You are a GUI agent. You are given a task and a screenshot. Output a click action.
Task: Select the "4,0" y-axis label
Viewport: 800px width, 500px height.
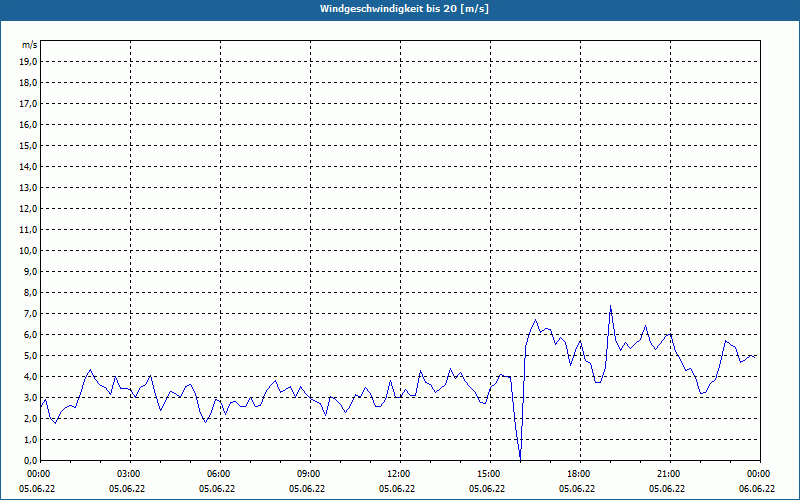tap(31, 377)
